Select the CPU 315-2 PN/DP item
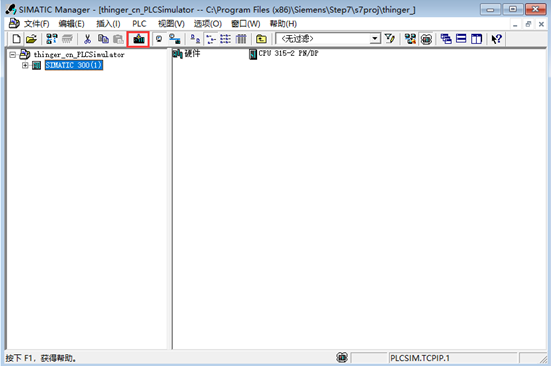The height and width of the screenshot is (366, 551). click(x=284, y=54)
